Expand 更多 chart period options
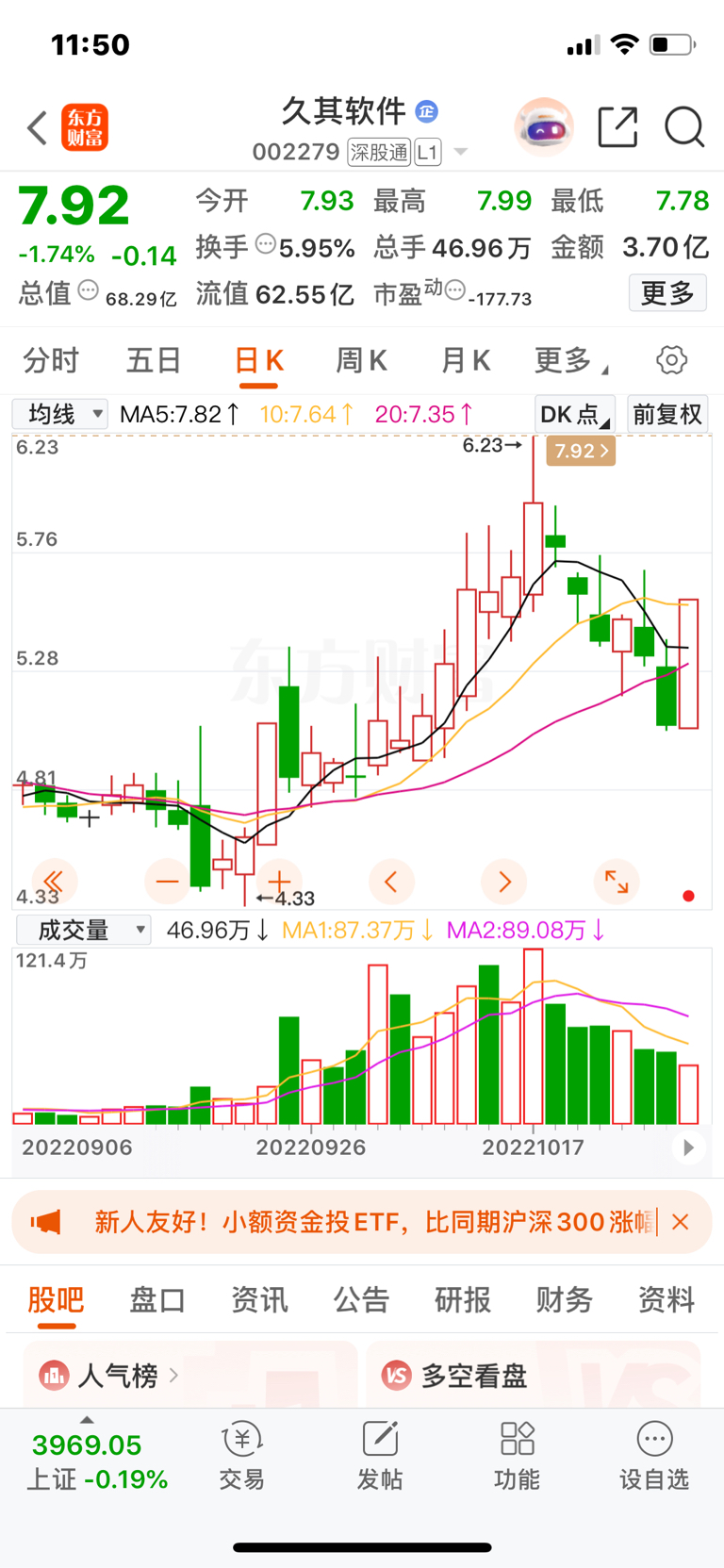The width and height of the screenshot is (724, 1568). click(571, 359)
